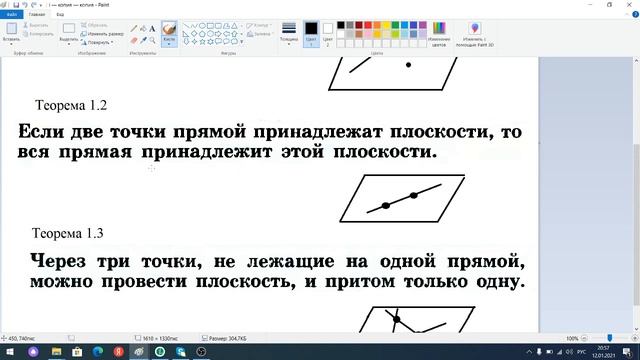The height and width of the screenshot is (360, 640).
Task: Select the Color picker eyedropper tool
Action: click(143, 40)
